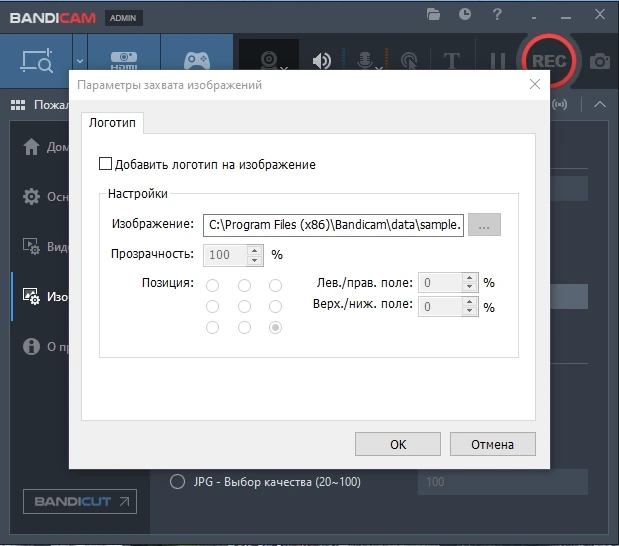619x546 pixels.
Task: Click the image path input field
Action: 333,225
